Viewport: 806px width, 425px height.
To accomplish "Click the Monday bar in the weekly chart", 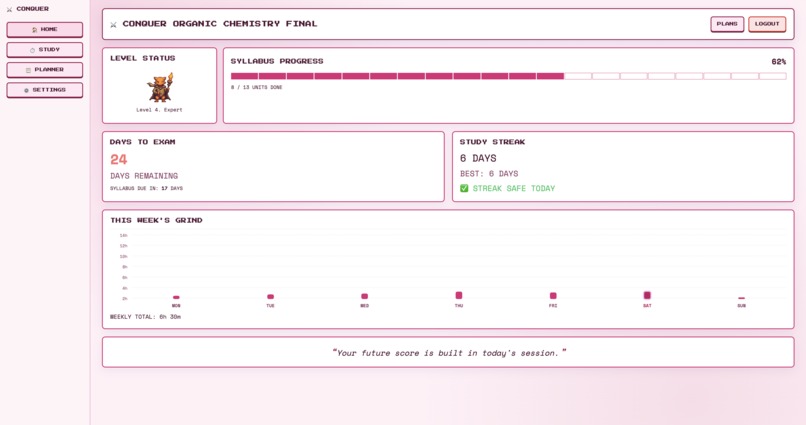I will pyautogui.click(x=176, y=297).
